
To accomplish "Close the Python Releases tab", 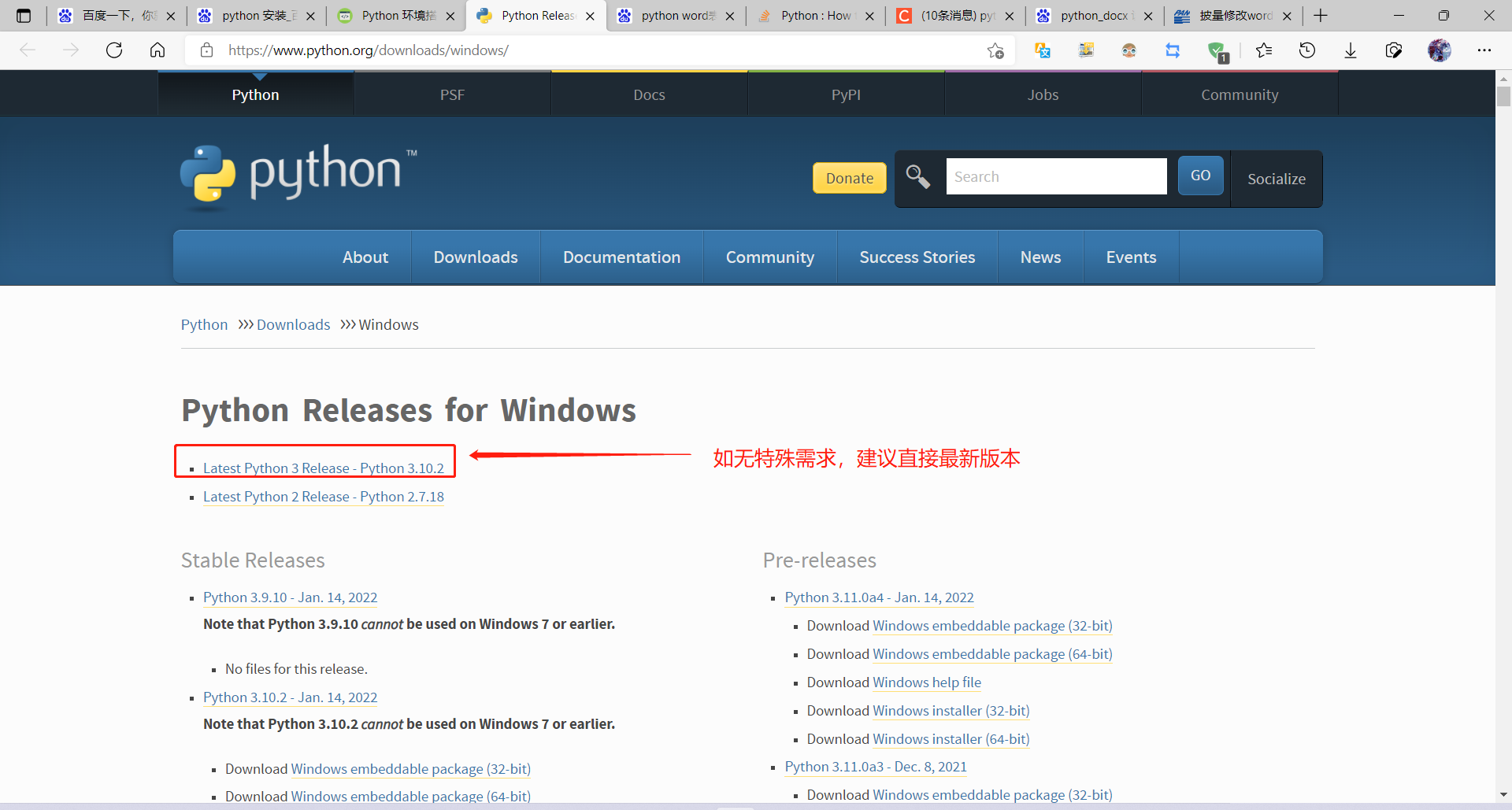I will [590, 16].
